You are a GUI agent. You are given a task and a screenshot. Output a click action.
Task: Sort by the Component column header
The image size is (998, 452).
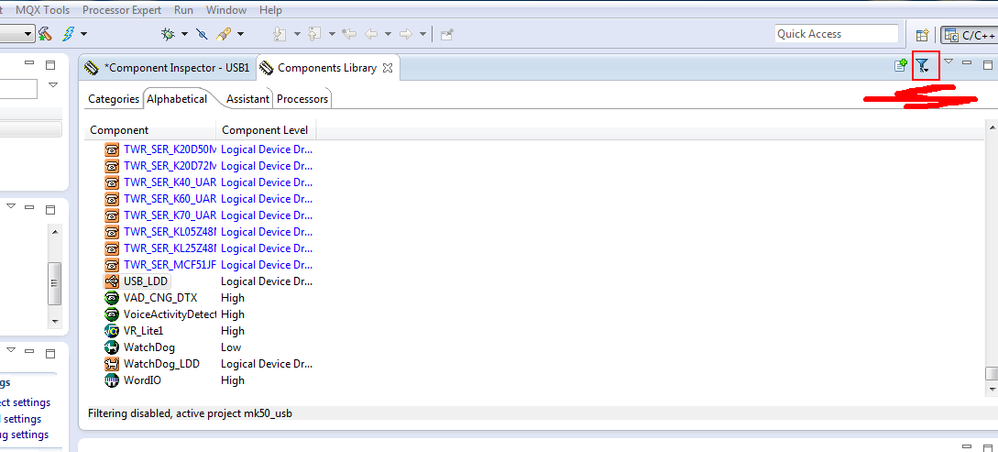point(150,130)
